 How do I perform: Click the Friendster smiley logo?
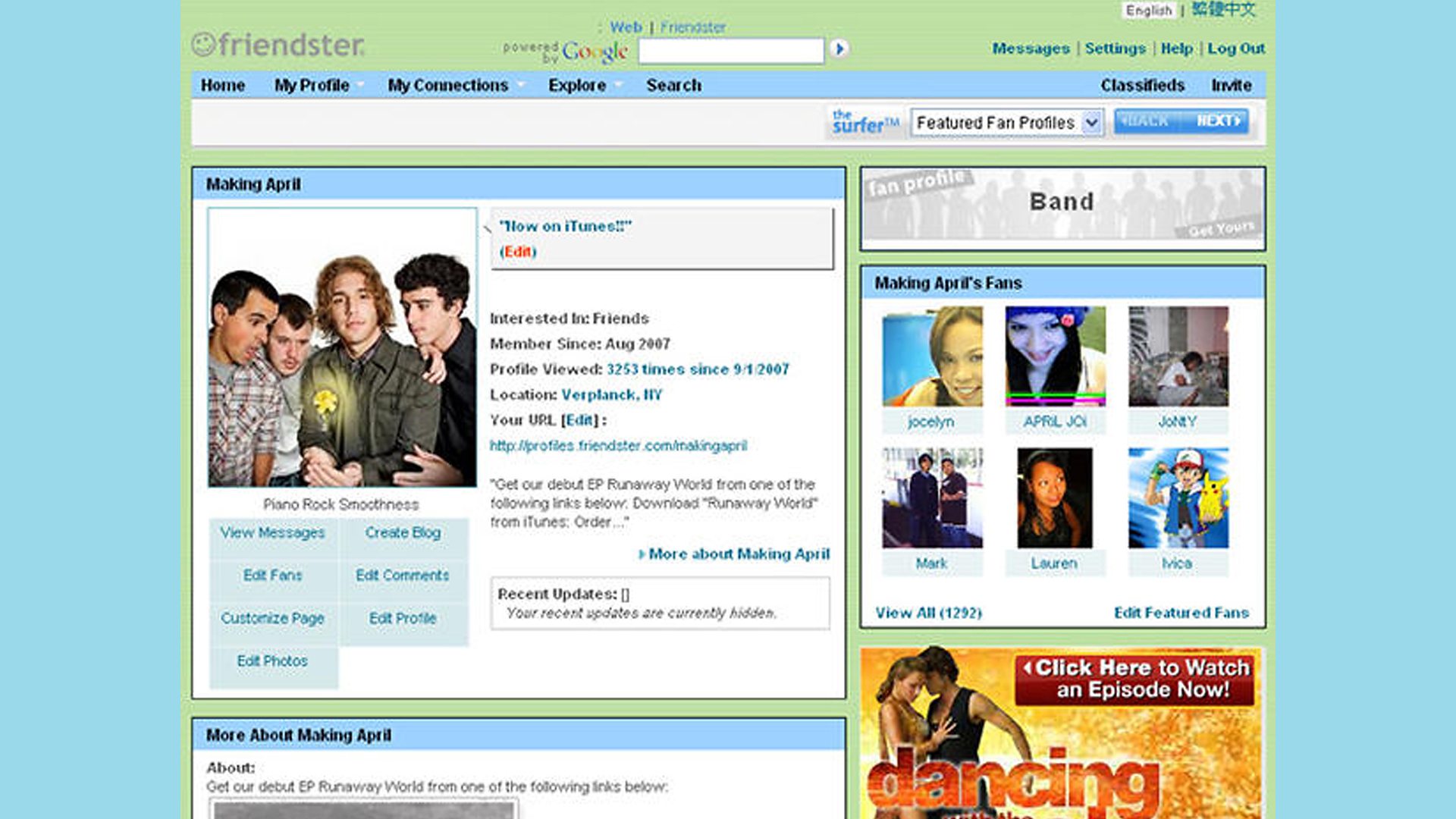278,45
